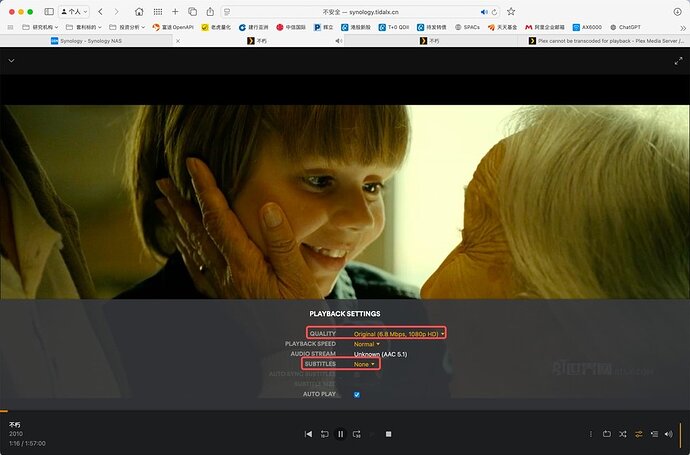
Task: Stop playback with the square button
Action: pyautogui.click(x=389, y=434)
